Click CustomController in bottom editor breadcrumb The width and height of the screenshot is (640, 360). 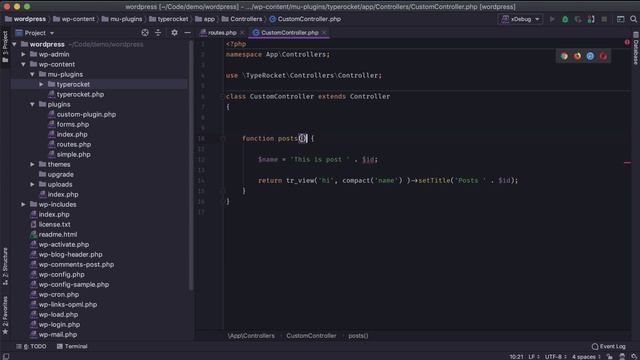(x=311, y=336)
